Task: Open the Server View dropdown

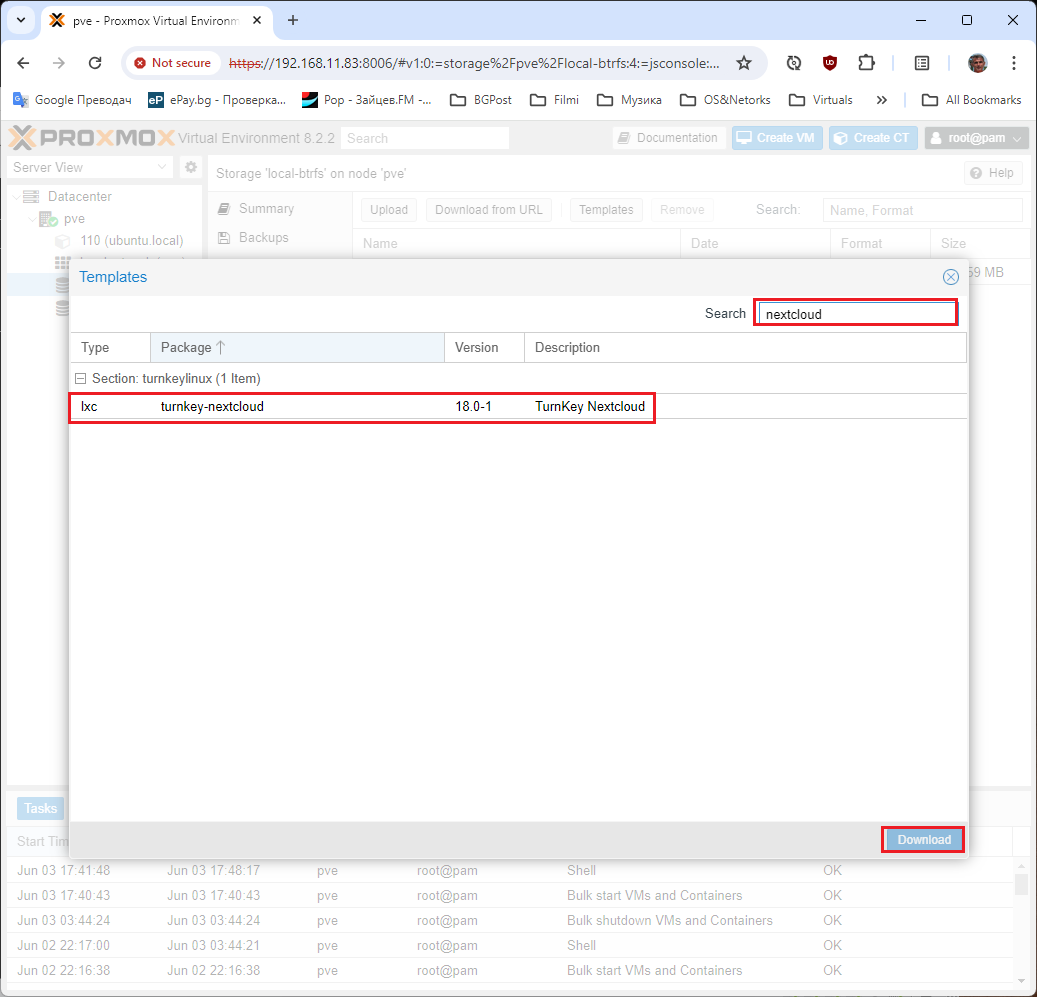Action: point(90,167)
